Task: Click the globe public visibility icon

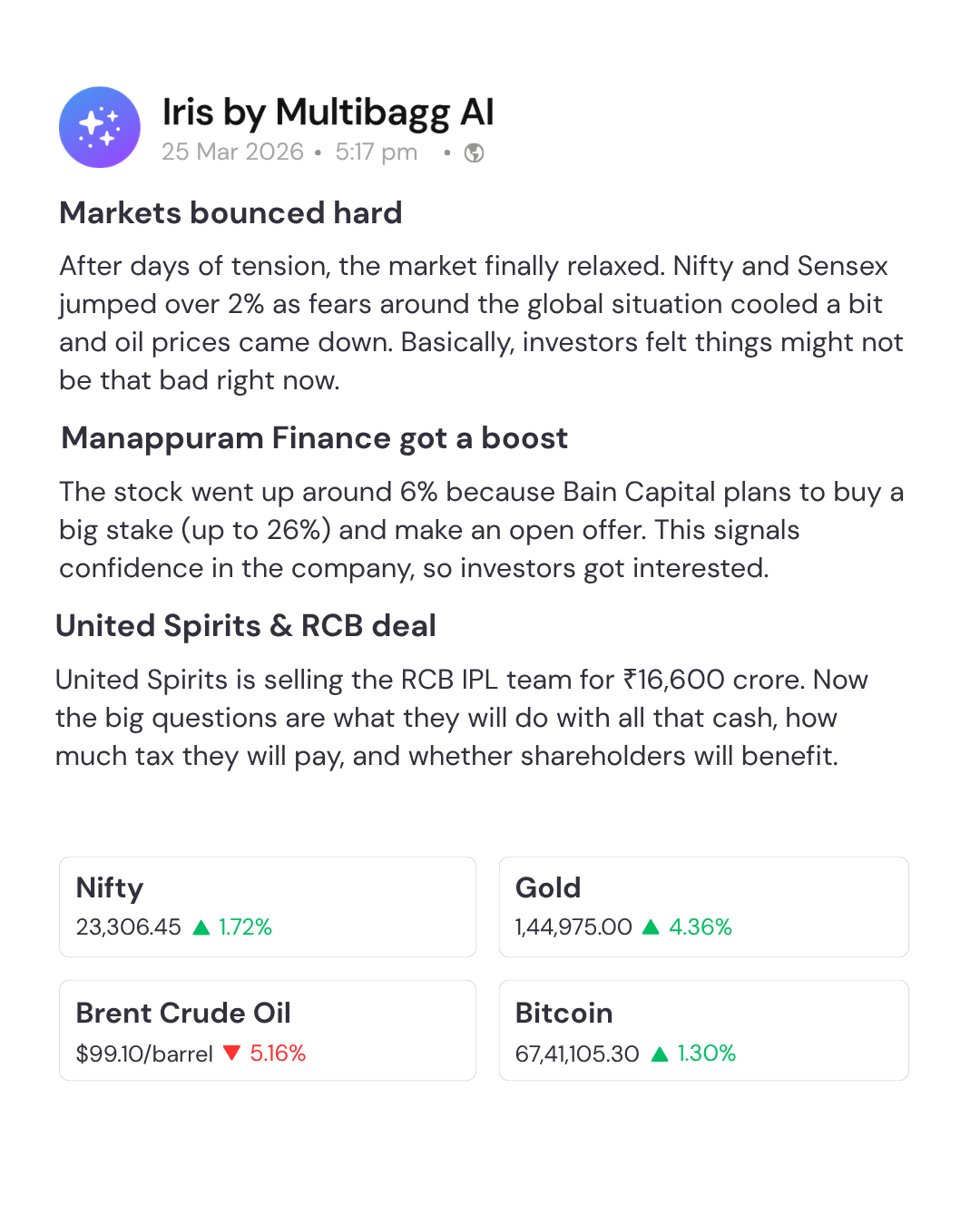Action: click(x=474, y=152)
